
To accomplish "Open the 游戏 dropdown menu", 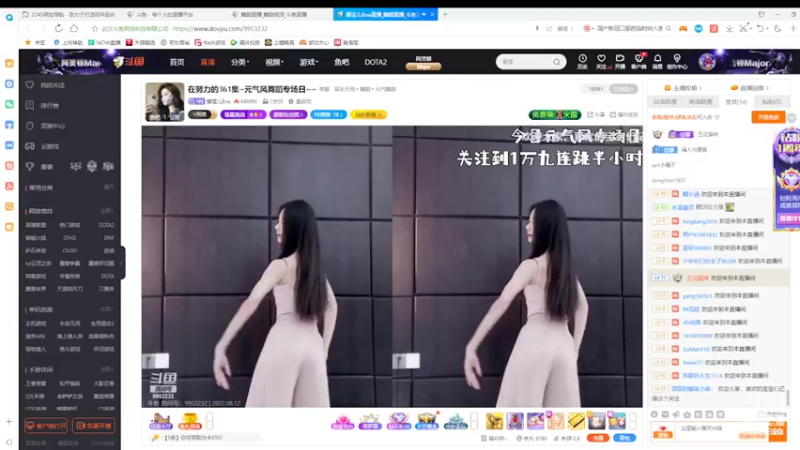I will (x=309, y=62).
